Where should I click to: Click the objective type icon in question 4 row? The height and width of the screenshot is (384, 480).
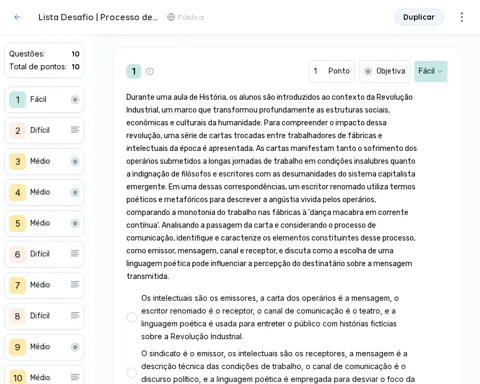75,192
